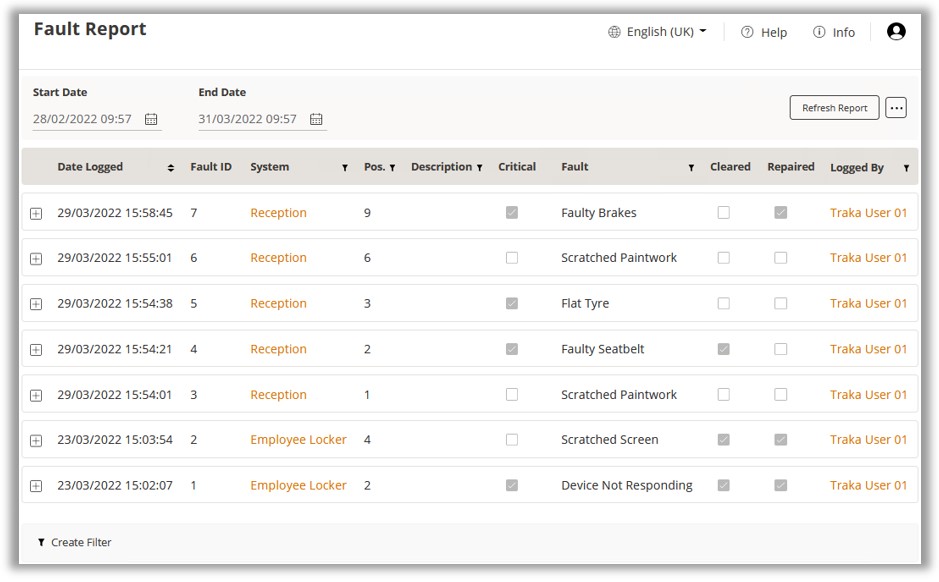Image resolution: width=939 pixels, height=582 pixels.
Task: Open the End Date calendar picker
Action: (316, 119)
